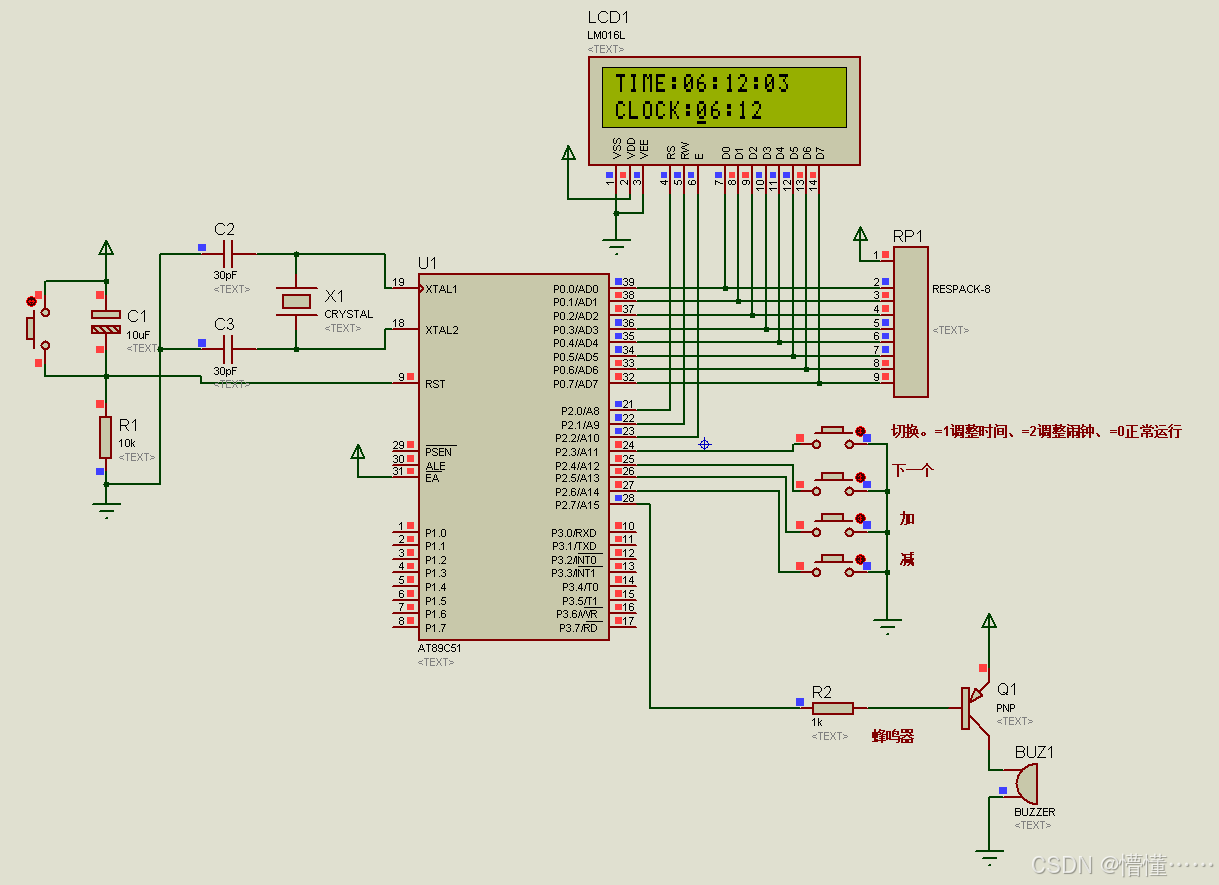Screen dimensions: 1219x885
Task: Click the 'P1.0' pin label
Action: tap(435, 533)
